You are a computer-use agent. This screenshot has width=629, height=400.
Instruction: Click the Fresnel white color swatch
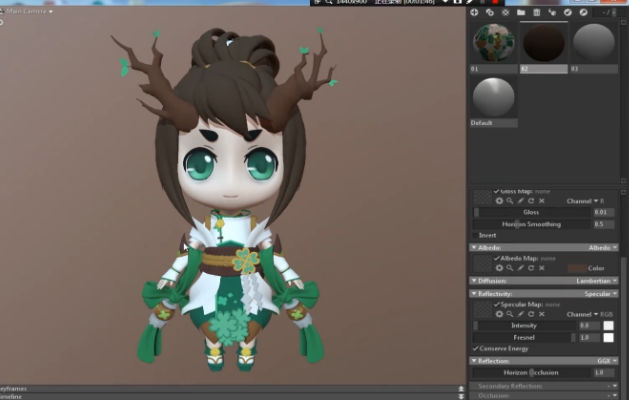point(608,337)
